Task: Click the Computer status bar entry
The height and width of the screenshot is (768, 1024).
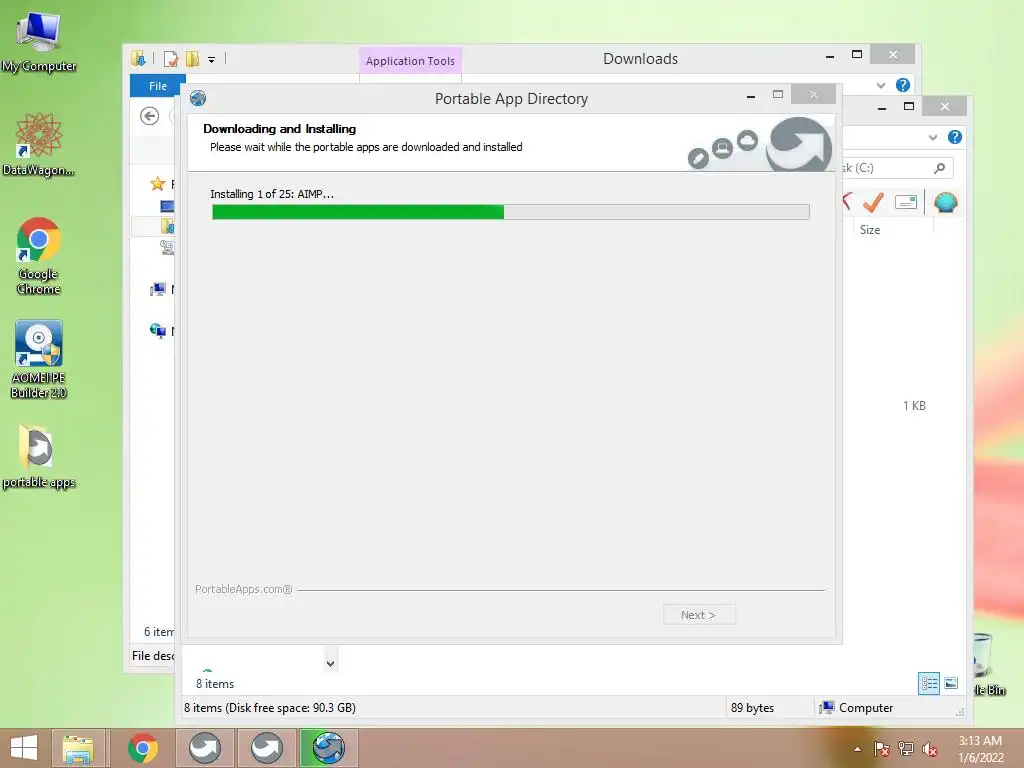Action: (857, 707)
